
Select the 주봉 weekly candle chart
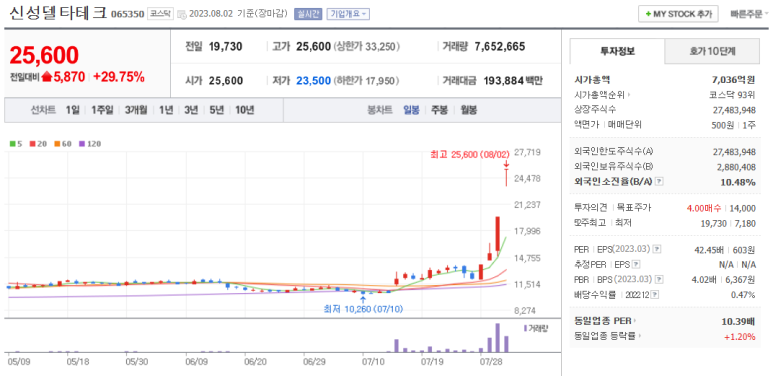tap(439, 110)
